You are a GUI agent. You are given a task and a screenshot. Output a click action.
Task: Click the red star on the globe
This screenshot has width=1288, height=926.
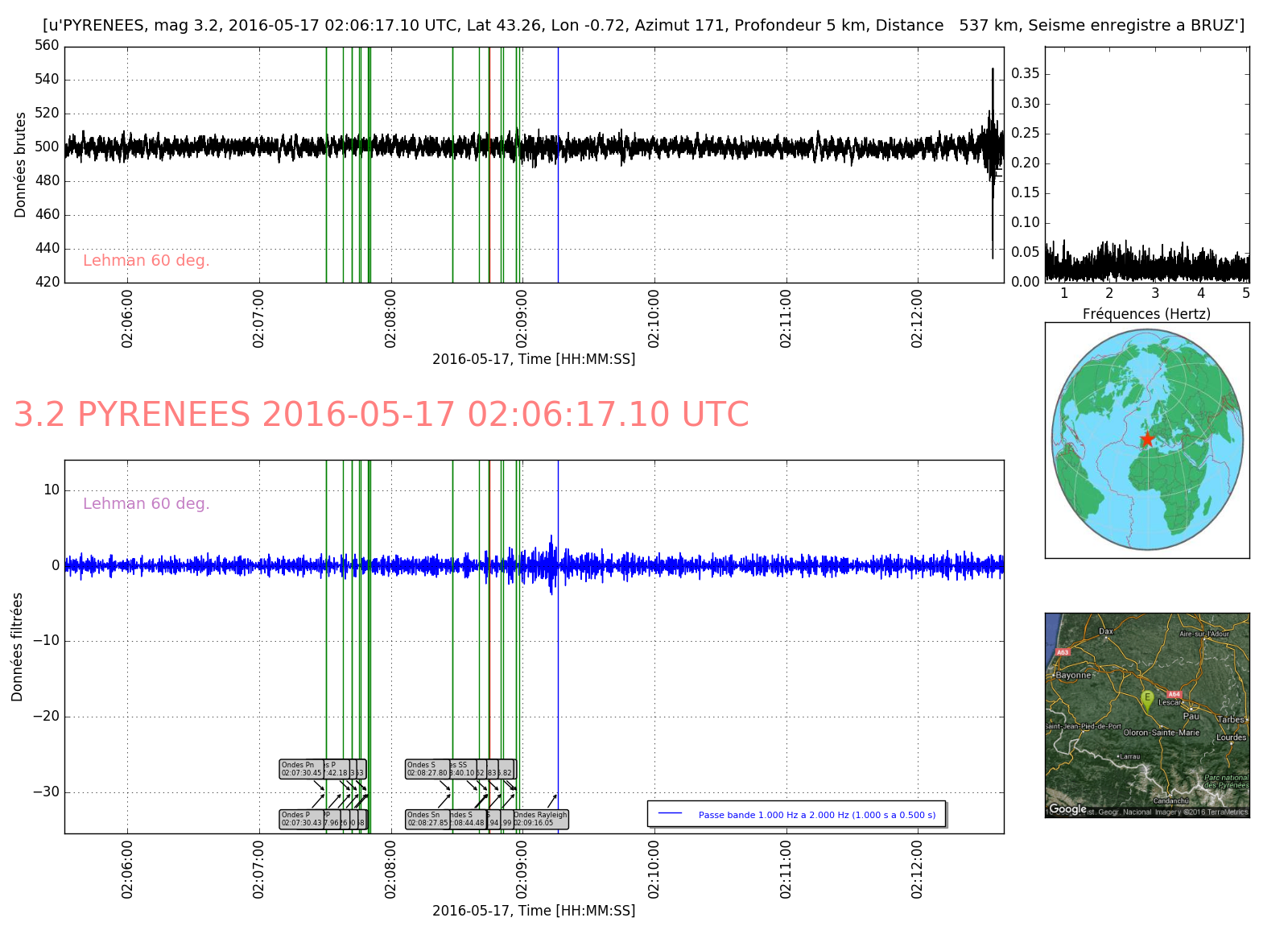(1147, 439)
